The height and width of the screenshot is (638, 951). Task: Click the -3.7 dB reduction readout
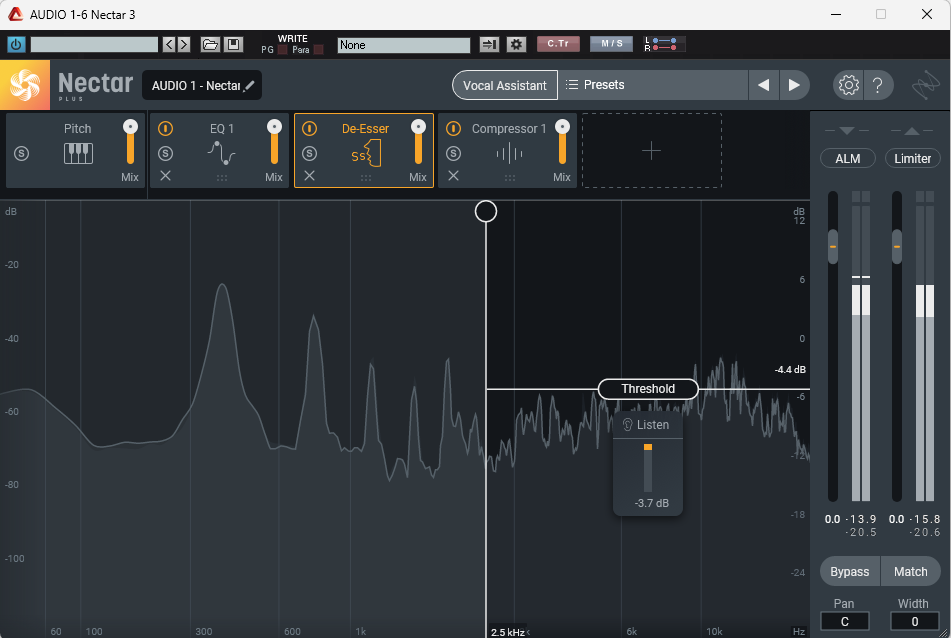coord(652,503)
